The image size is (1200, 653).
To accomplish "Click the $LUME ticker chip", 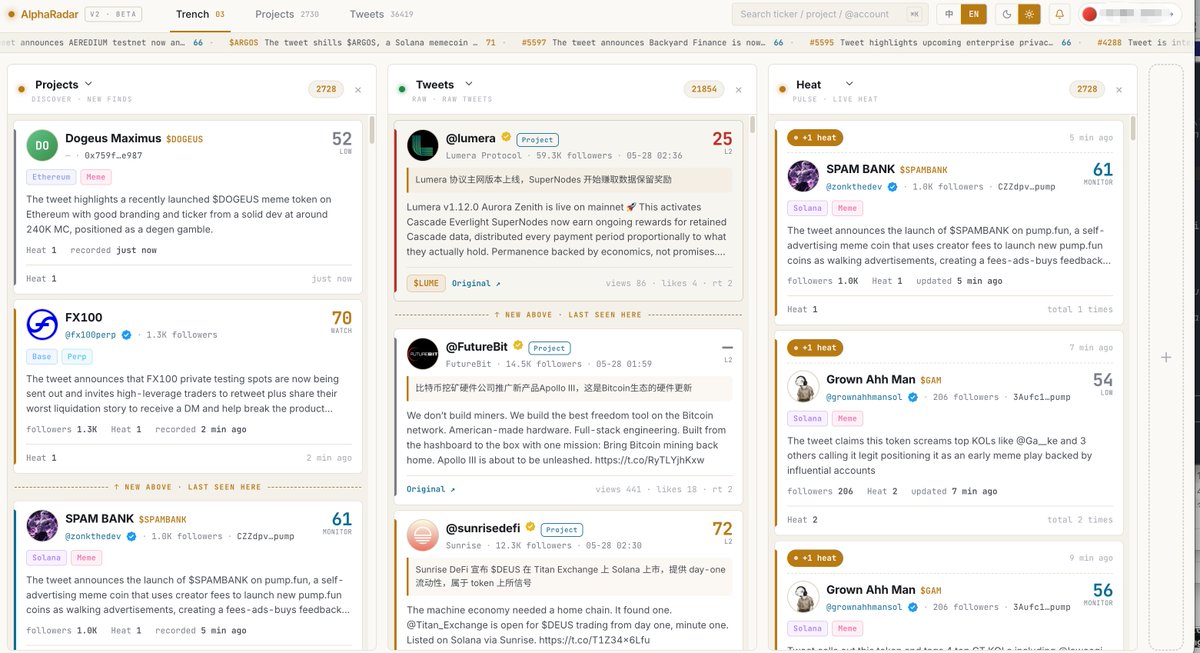I will pyautogui.click(x=426, y=283).
